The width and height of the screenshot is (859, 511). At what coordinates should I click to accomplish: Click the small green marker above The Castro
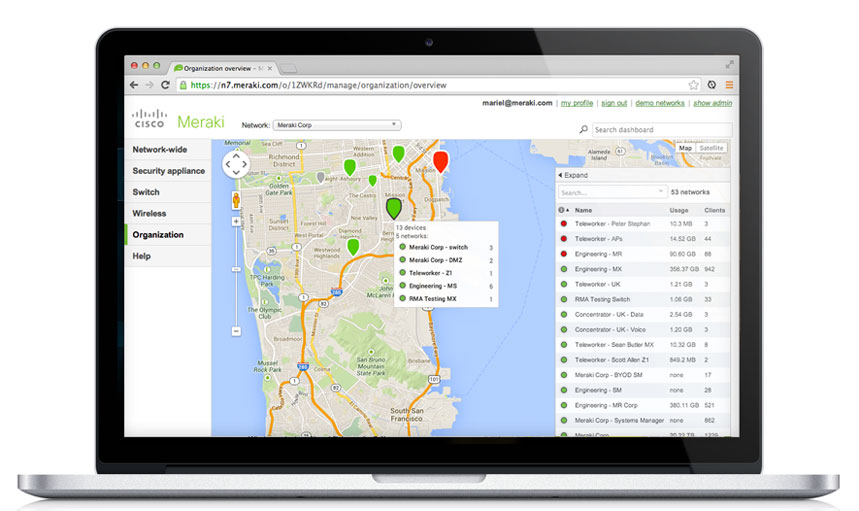pyautogui.click(x=373, y=180)
